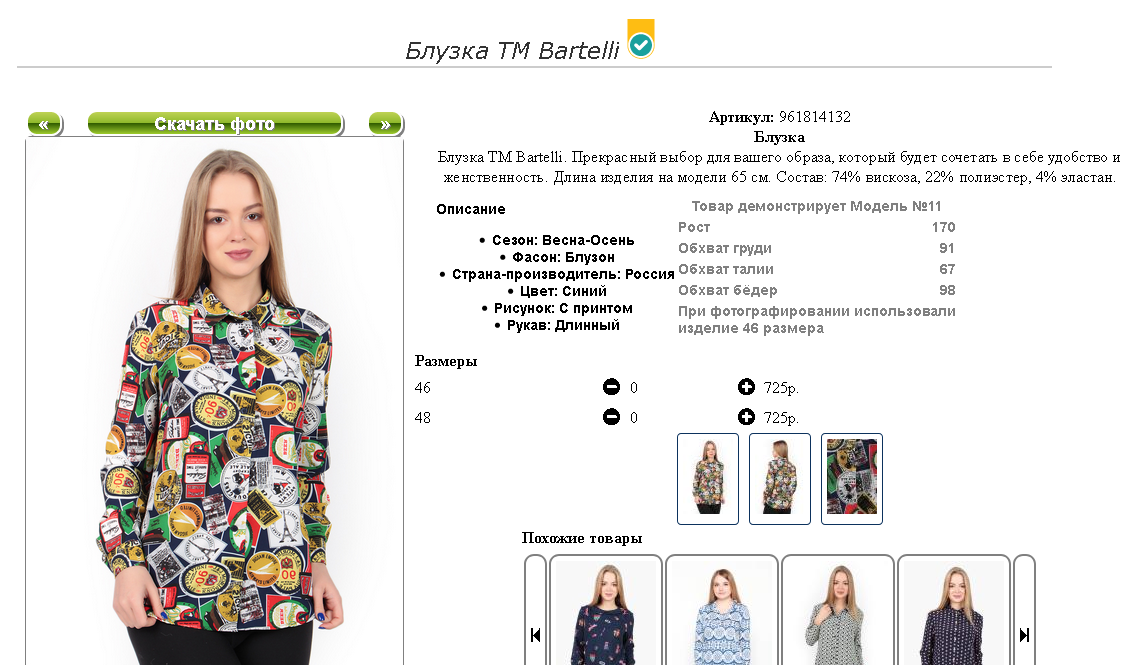Click the Блузка TM Bartelli page title
Viewport: 1138px width, 665px height.
512,50
